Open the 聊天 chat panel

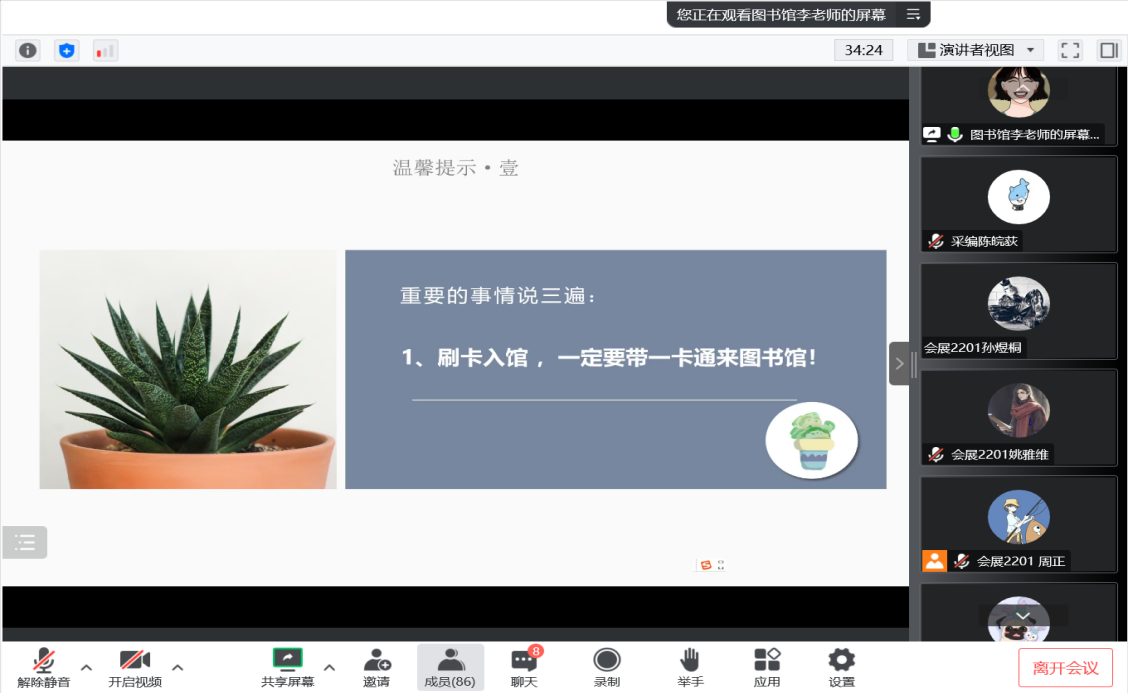[524, 667]
